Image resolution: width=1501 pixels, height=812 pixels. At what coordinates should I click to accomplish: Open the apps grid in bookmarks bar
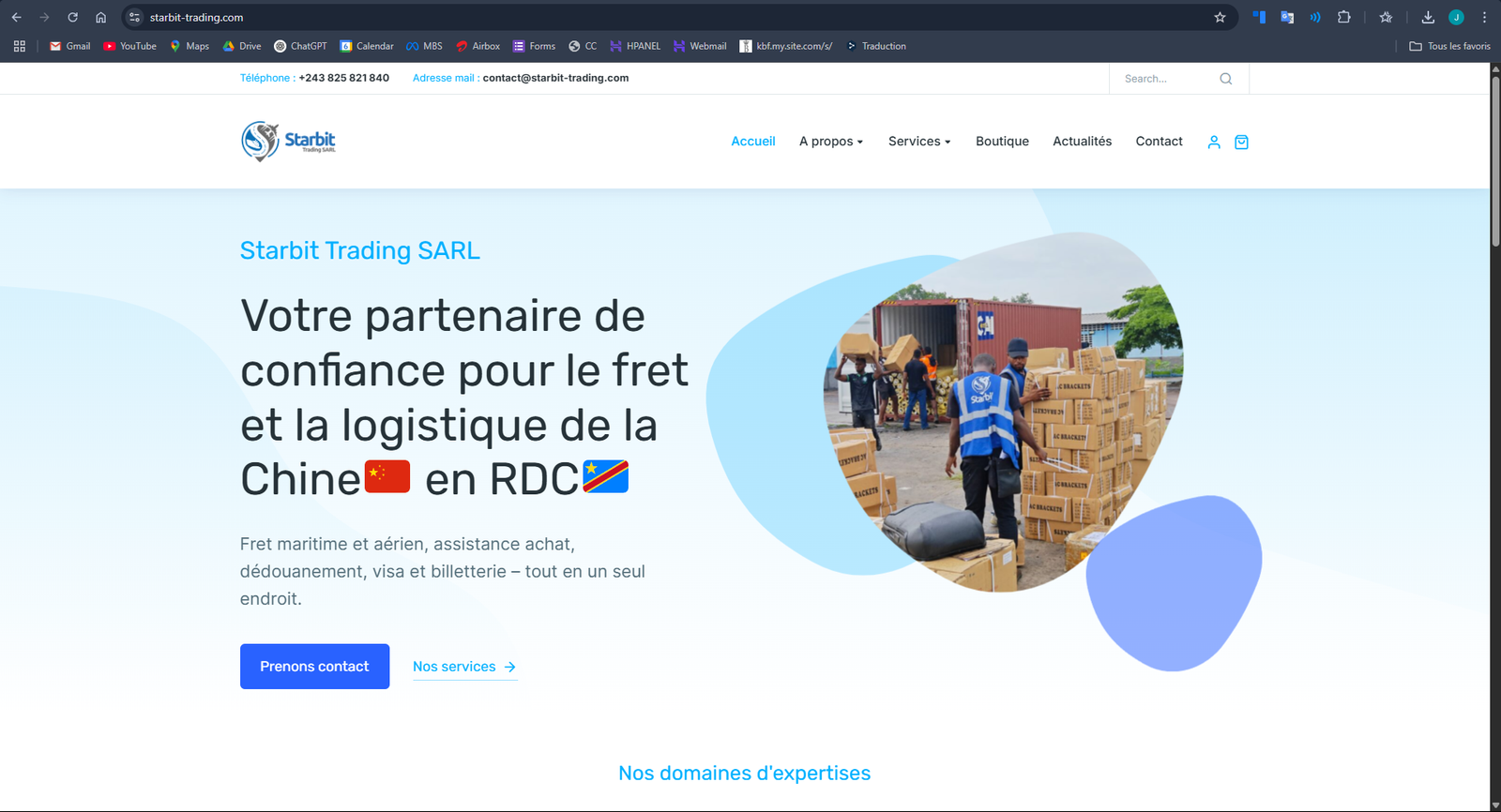[19, 46]
